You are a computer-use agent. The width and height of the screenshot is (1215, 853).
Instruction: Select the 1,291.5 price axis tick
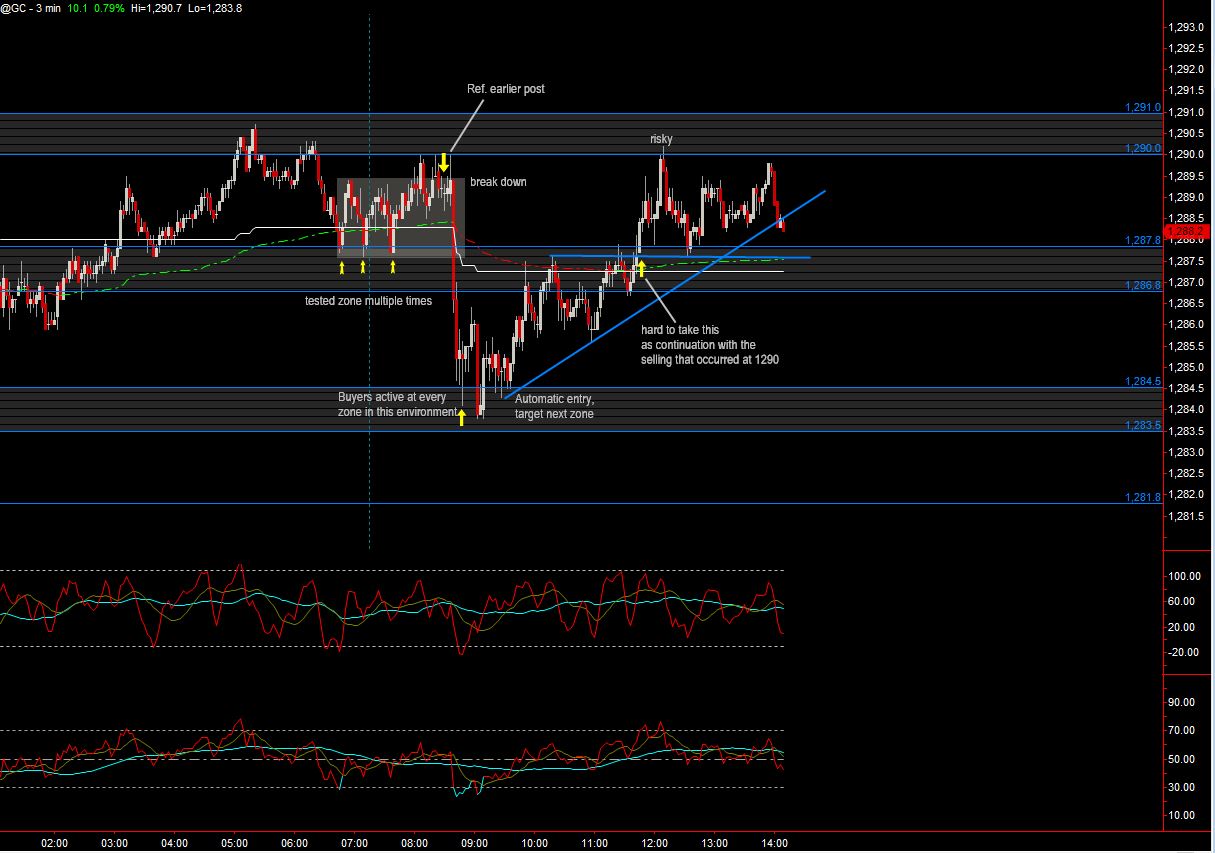tap(1186, 91)
